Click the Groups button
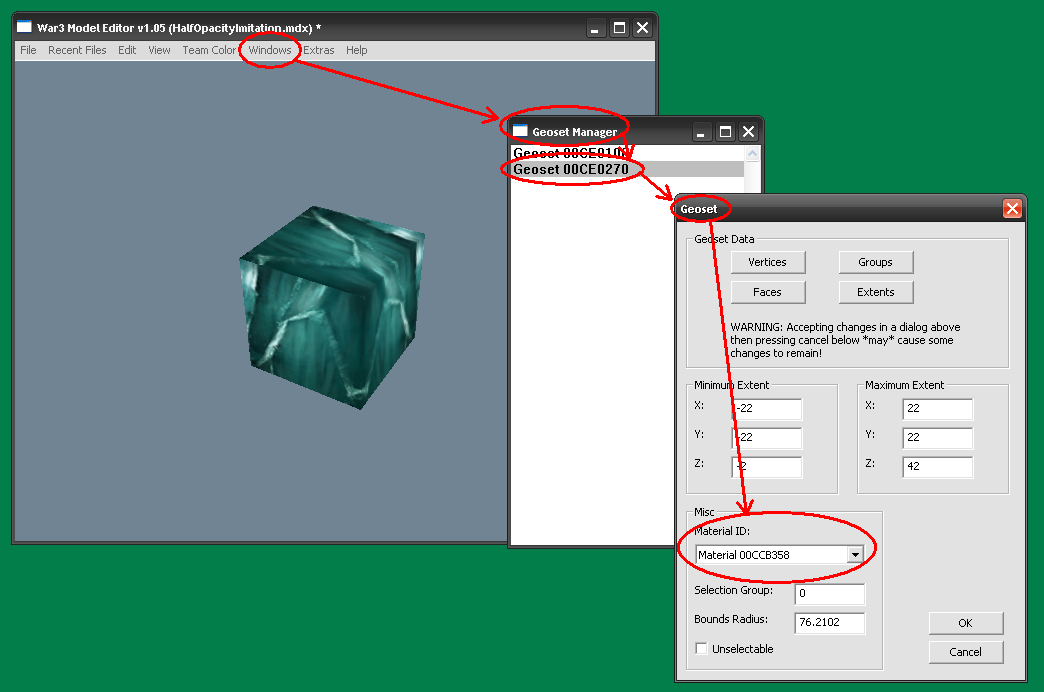The width and height of the screenshot is (1044, 692). pyautogui.click(x=876, y=262)
